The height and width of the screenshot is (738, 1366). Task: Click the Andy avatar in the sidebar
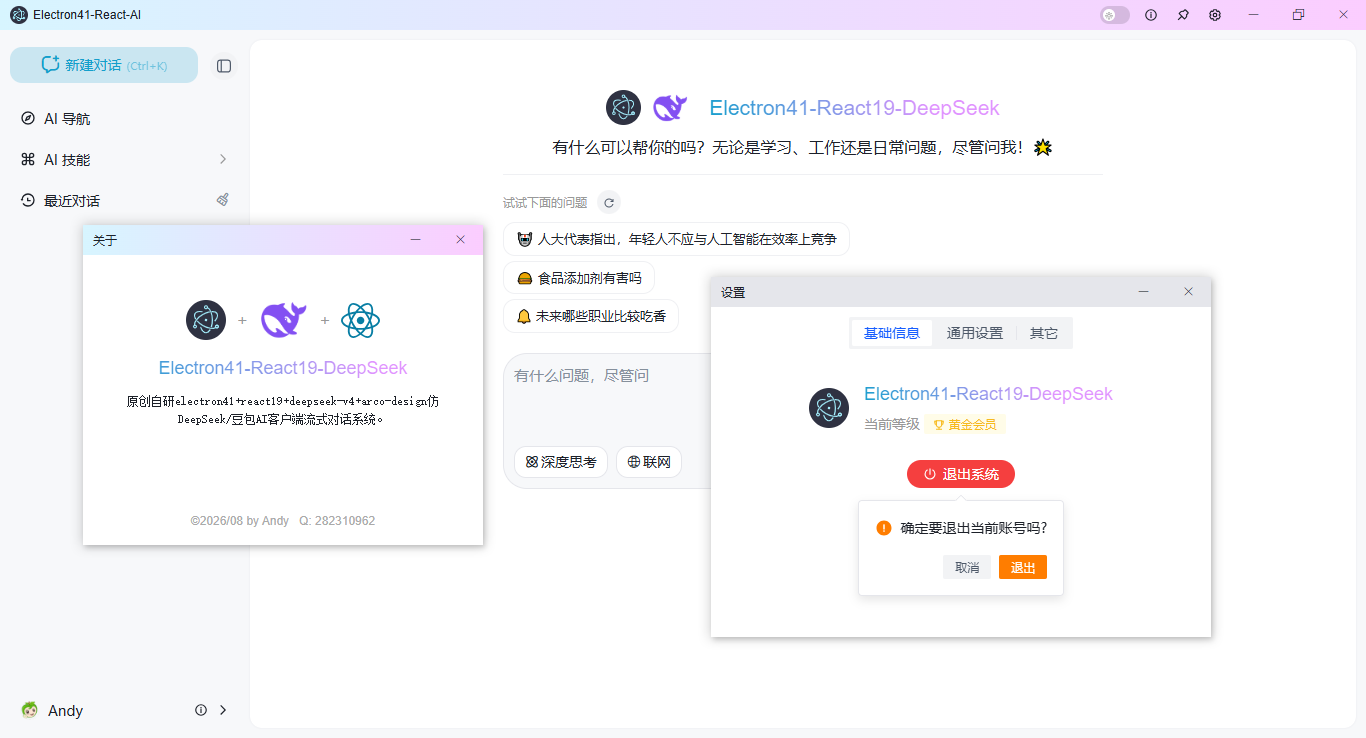[30, 710]
